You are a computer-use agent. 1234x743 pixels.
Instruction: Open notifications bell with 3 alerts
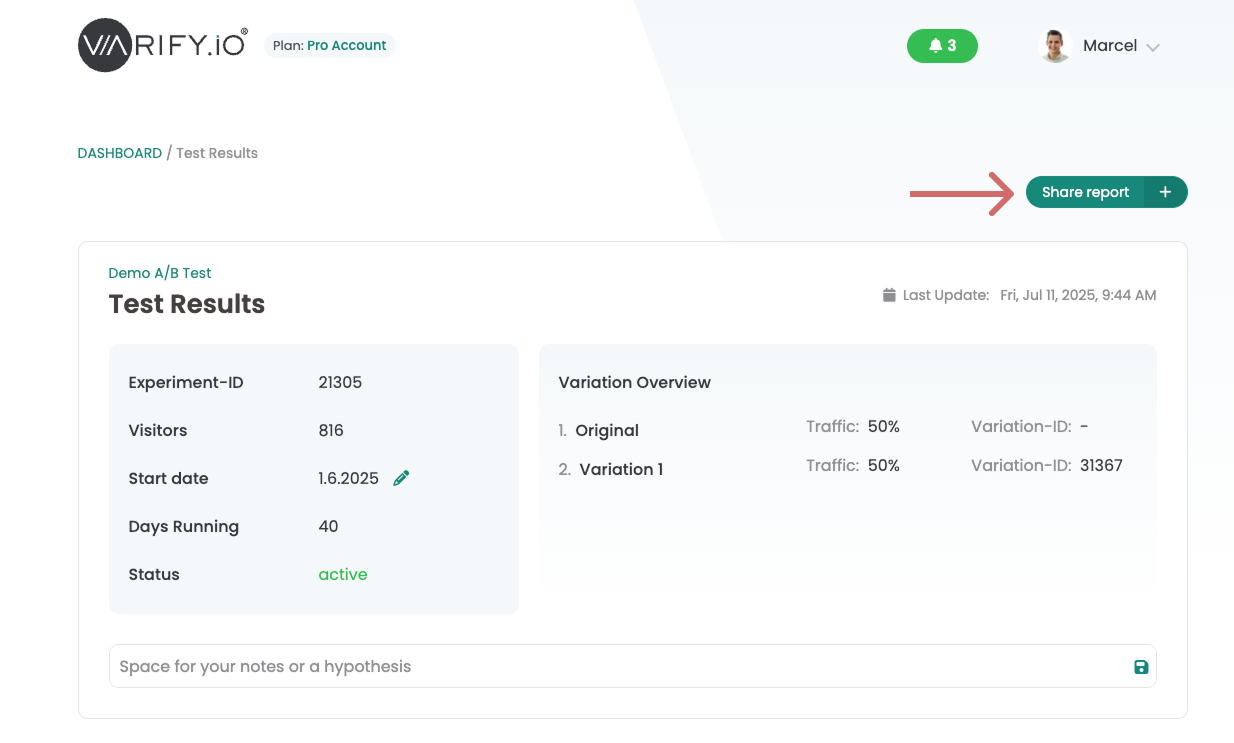click(942, 46)
